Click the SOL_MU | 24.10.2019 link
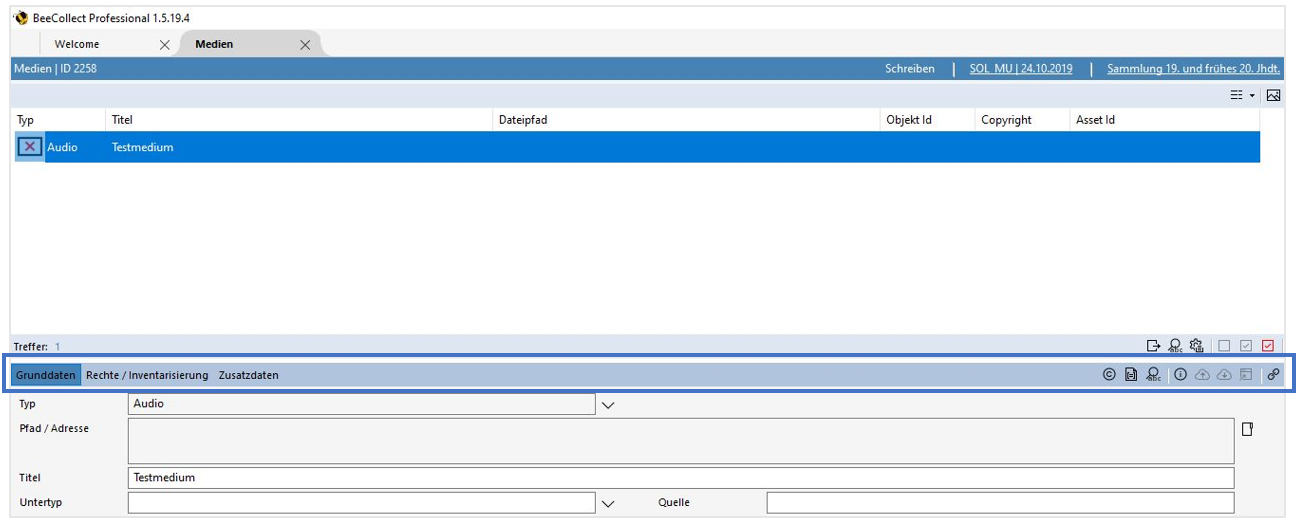 point(1020,69)
